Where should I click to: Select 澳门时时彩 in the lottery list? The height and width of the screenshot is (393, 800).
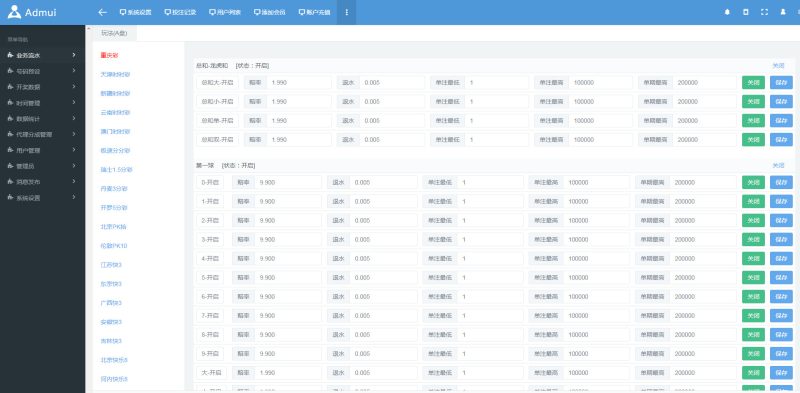pos(115,131)
